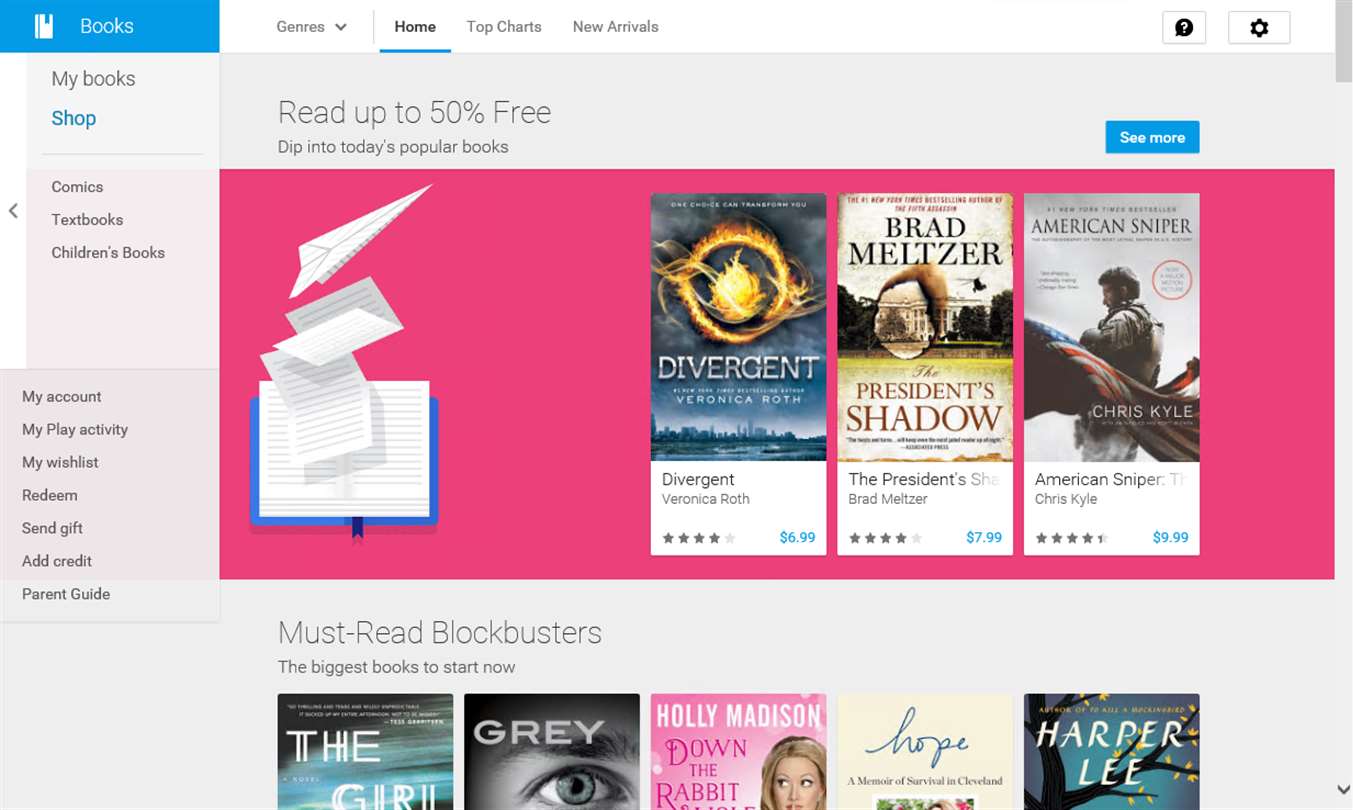
Task: Switch to the Top Charts tab
Action: 504,27
